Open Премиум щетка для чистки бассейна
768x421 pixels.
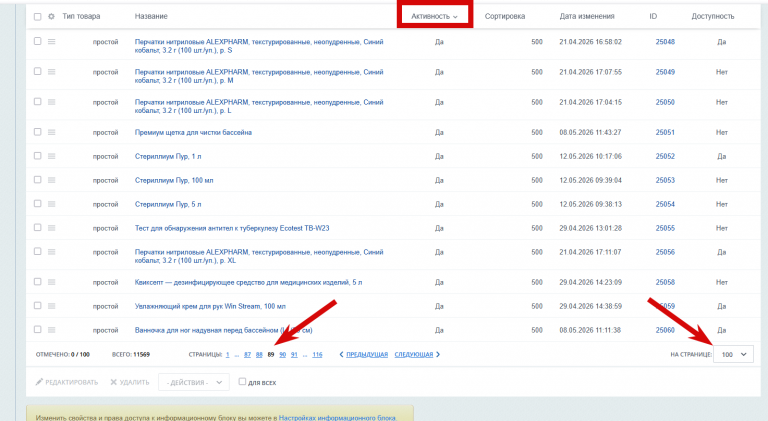coord(193,132)
